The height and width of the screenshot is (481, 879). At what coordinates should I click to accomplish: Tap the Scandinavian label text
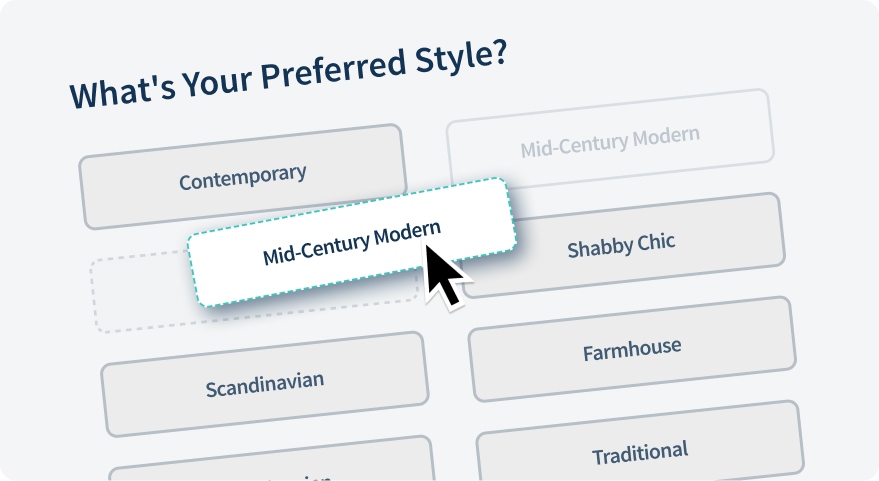point(265,384)
